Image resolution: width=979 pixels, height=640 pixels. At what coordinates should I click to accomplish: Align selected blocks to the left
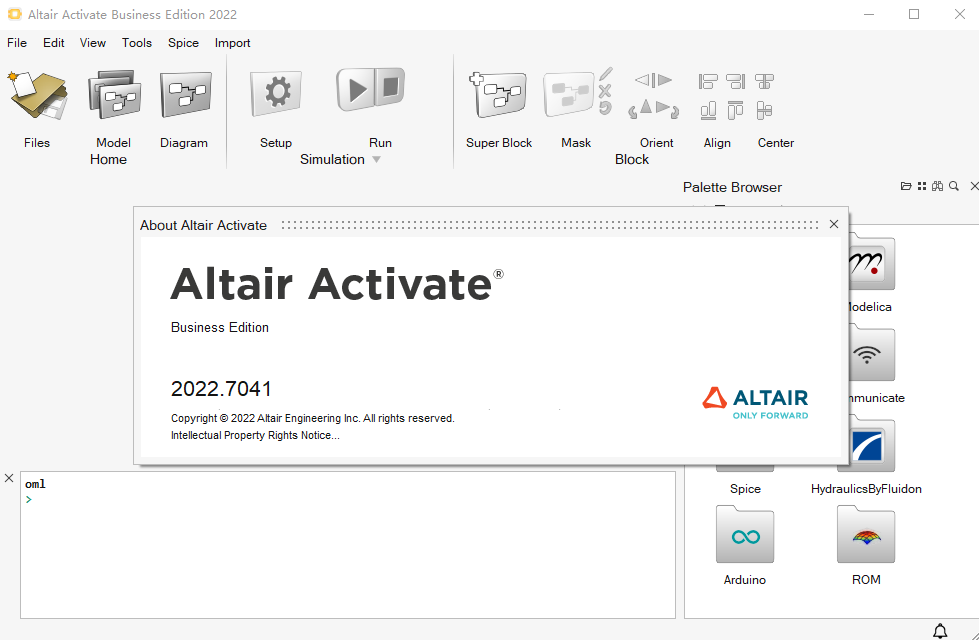(x=708, y=81)
